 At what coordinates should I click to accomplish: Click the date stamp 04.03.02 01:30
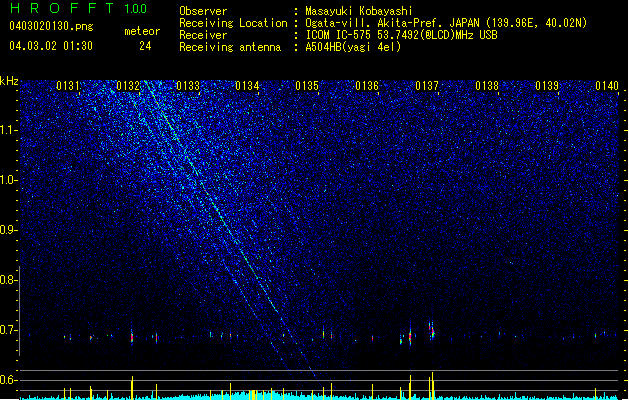pyautogui.click(x=51, y=46)
